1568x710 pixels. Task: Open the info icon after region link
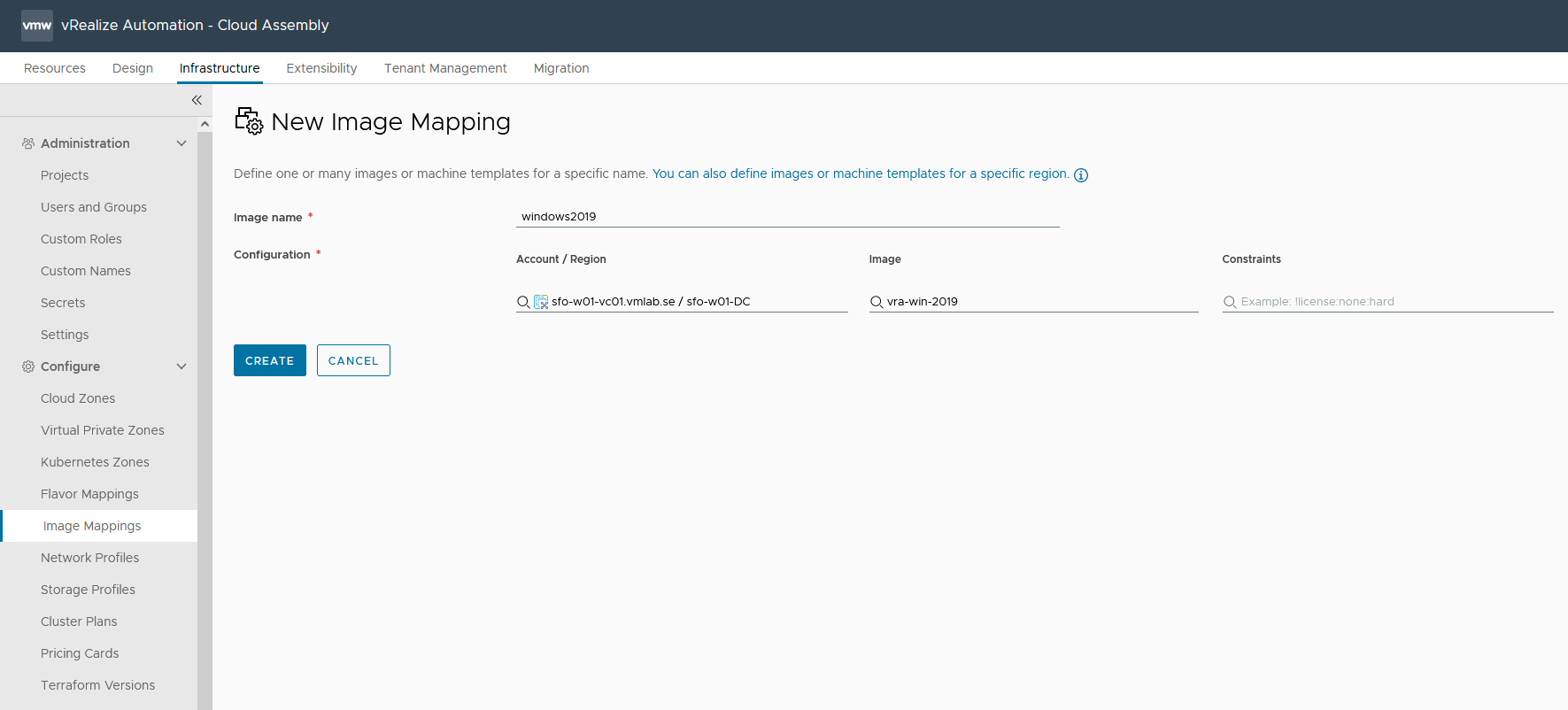1081,175
